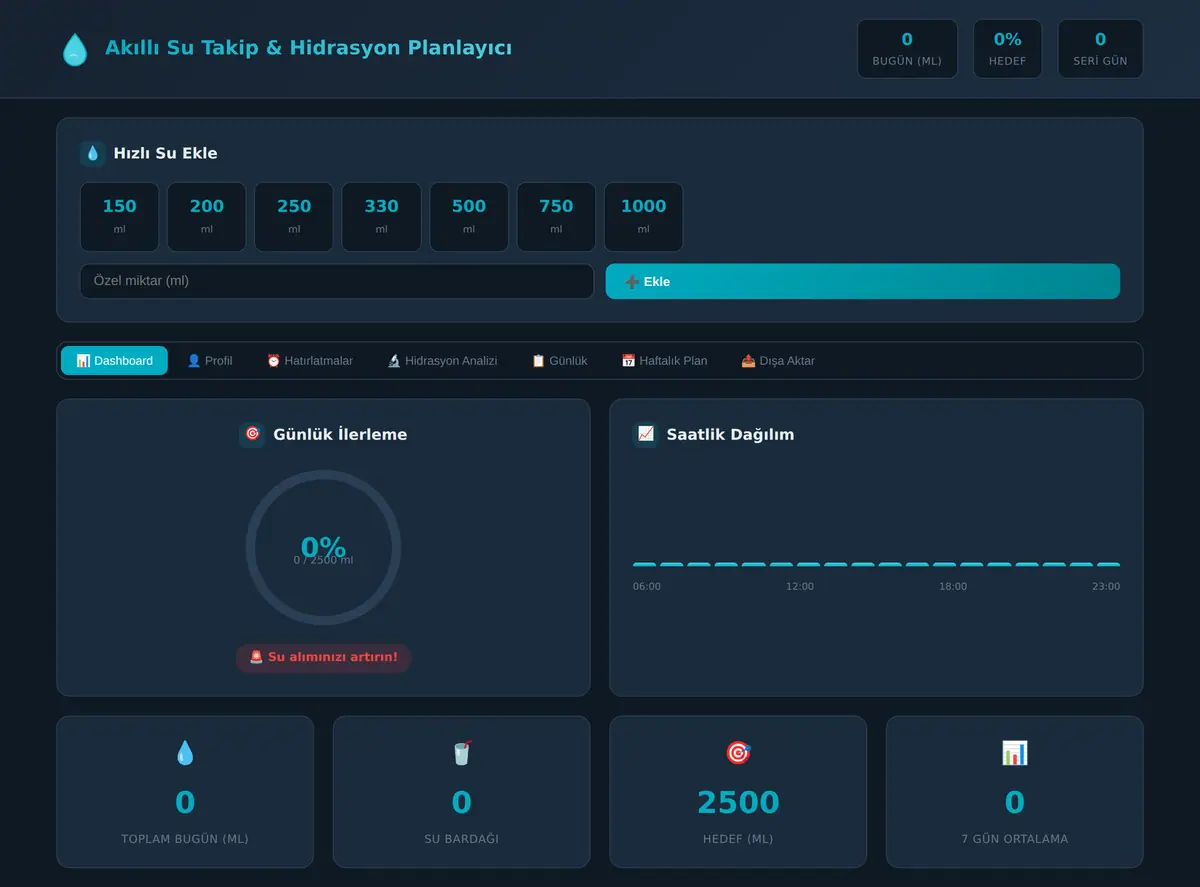The height and width of the screenshot is (887, 1200).
Task: Click the 18:00 label on hourly chart
Action: [x=953, y=587]
